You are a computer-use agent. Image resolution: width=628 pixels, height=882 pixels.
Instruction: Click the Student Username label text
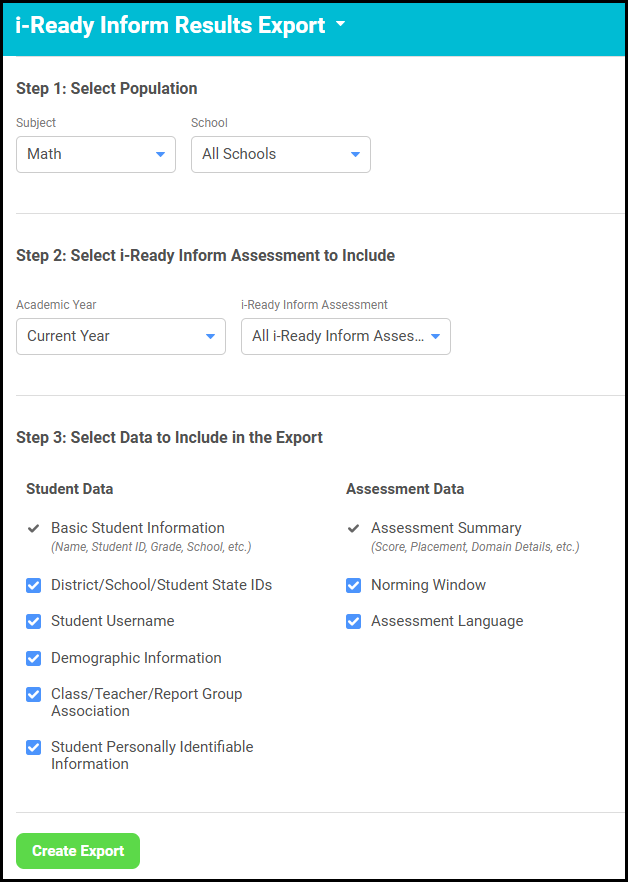[113, 621]
